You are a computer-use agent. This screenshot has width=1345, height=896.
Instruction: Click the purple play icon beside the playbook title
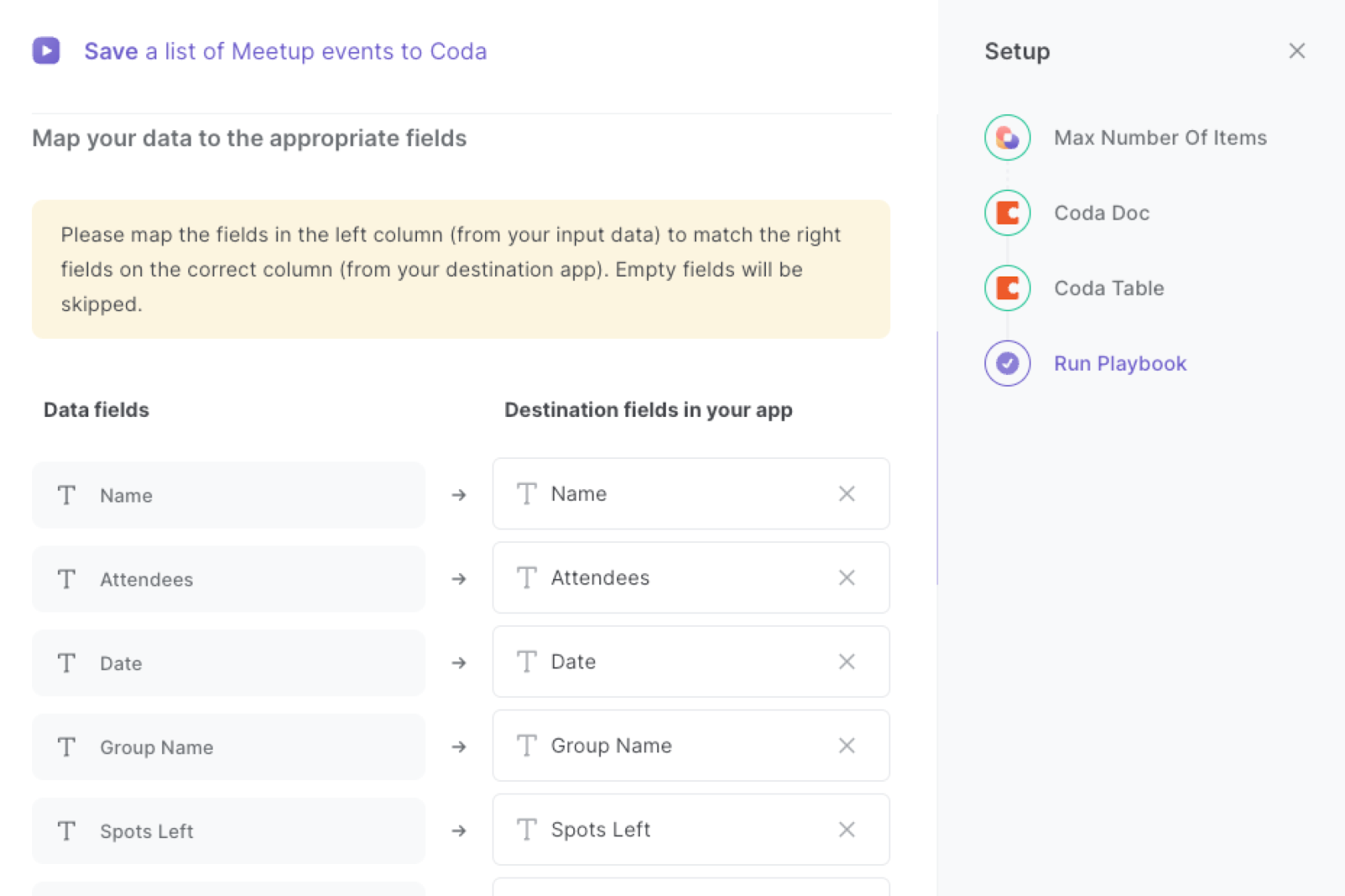[46, 50]
